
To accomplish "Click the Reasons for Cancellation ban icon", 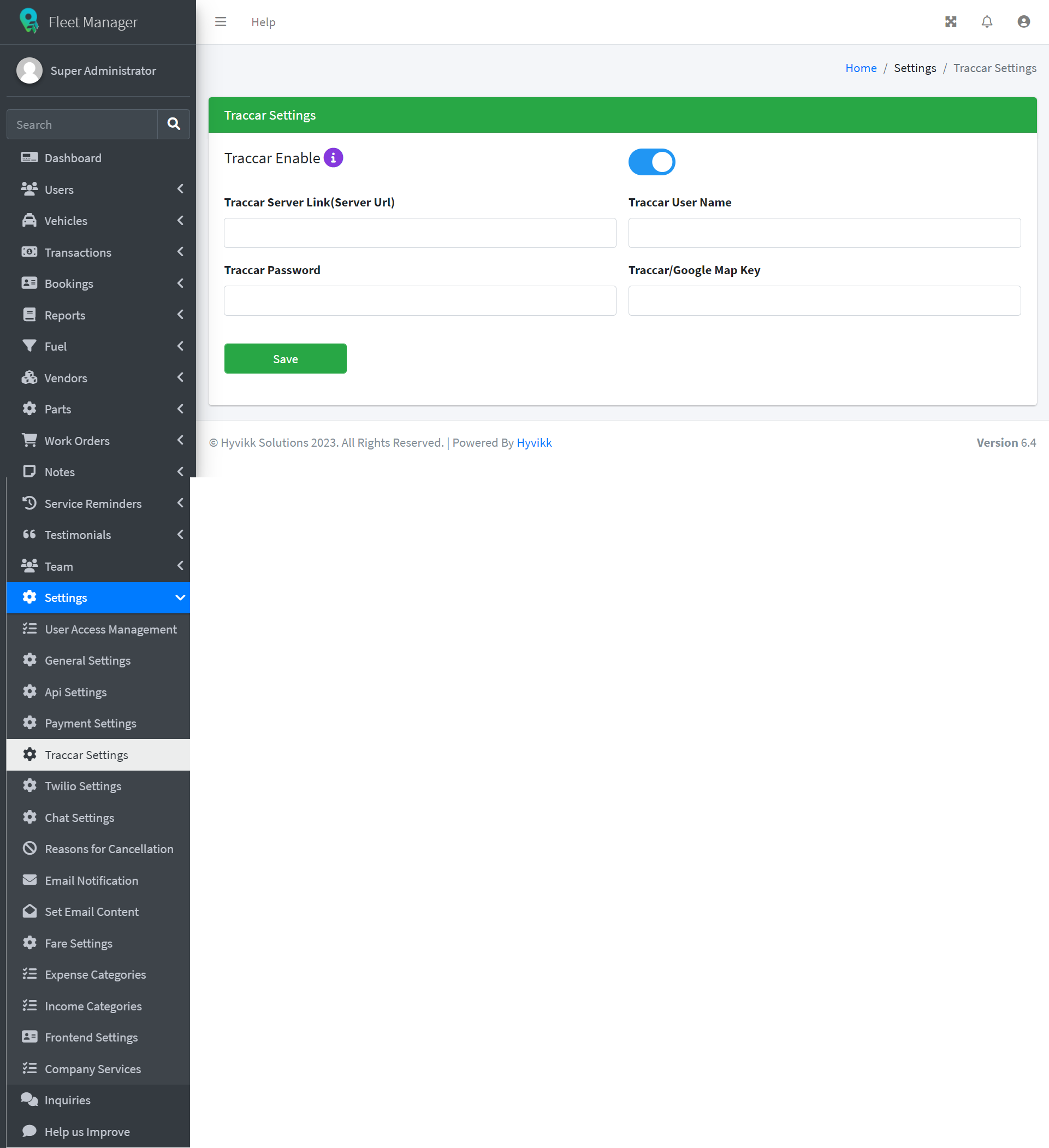I will coord(29,849).
